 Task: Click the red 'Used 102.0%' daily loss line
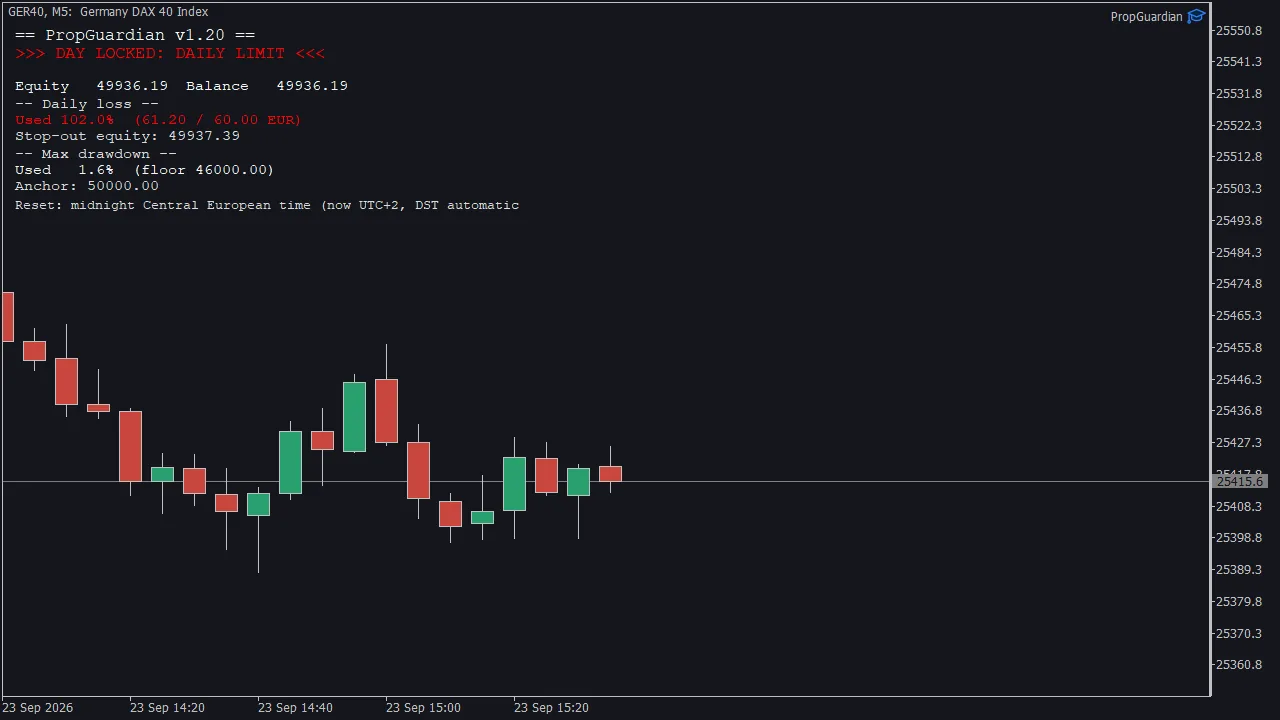(x=158, y=120)
